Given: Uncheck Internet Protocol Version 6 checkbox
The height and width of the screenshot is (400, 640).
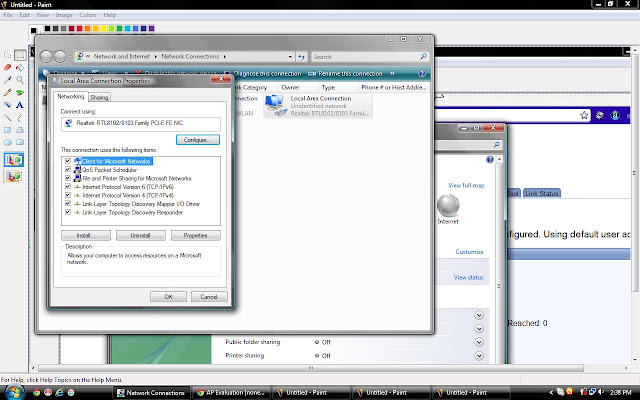Looking at the screenshot, I should [68, 187].
